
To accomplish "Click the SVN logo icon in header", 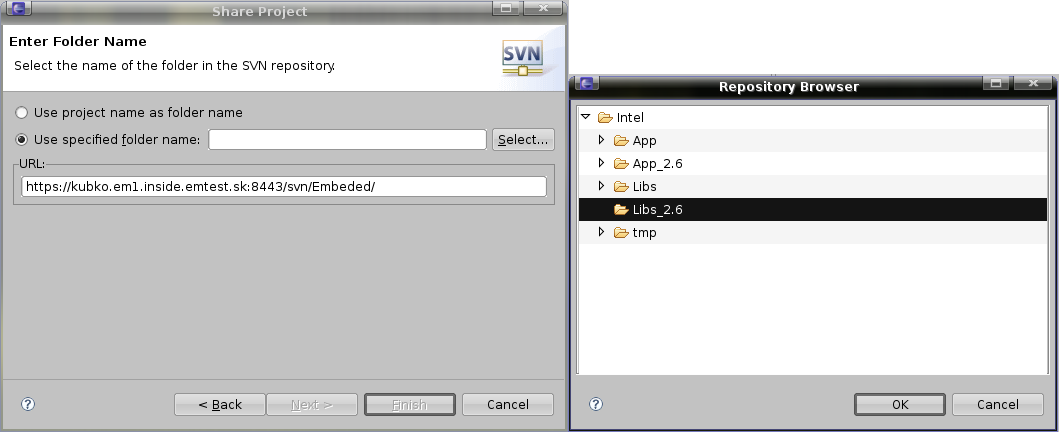I will (x=522, y=58).
